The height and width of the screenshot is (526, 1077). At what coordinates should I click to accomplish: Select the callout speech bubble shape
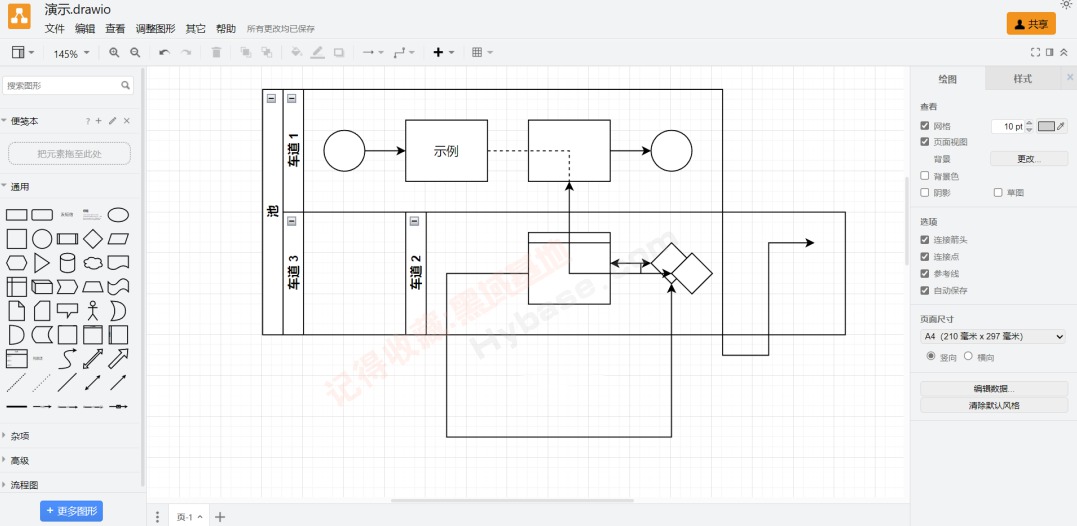click(x=67, y=311)
